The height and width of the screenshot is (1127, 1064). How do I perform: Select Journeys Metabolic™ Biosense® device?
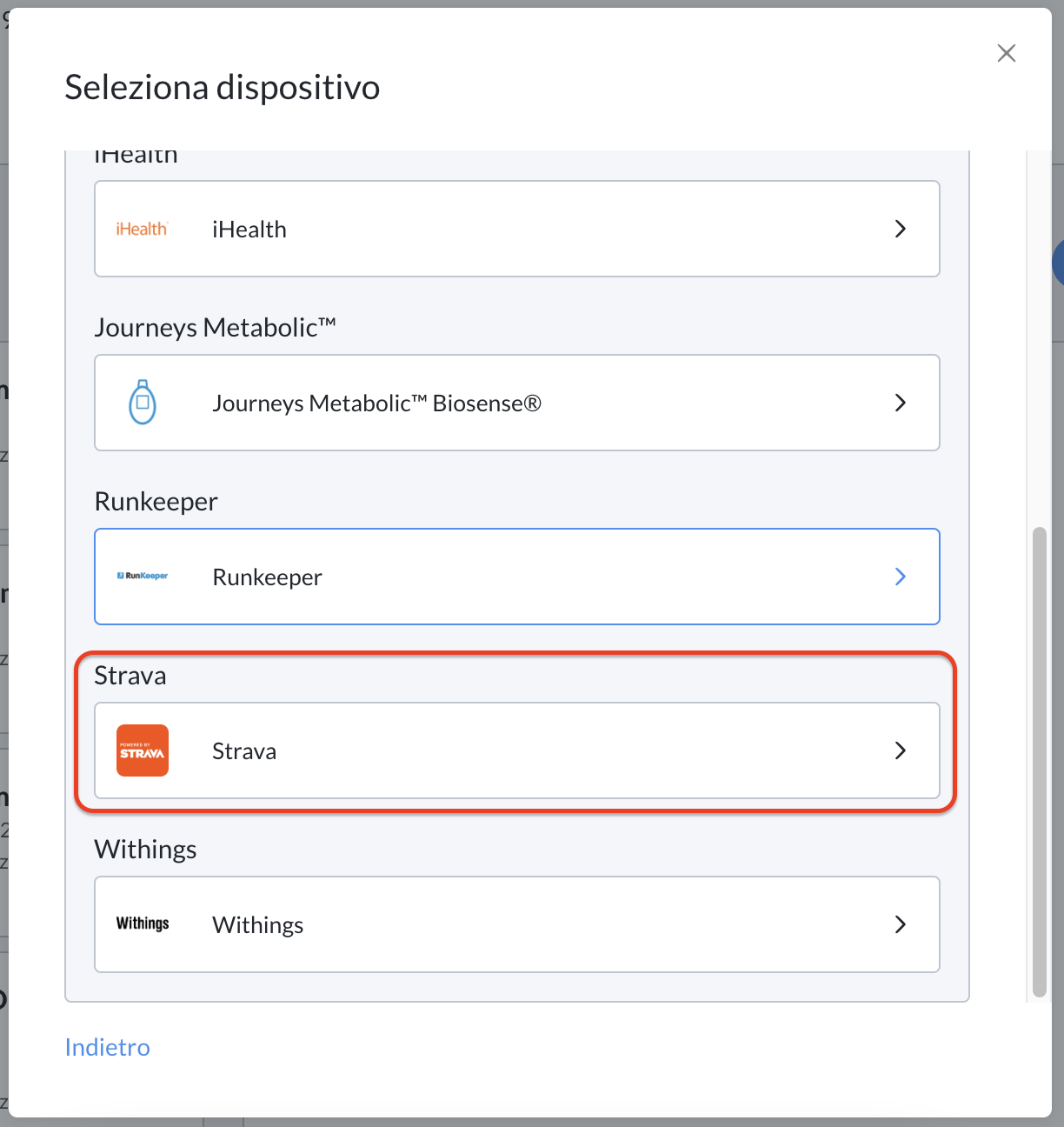pyautogui.click(x=517, y=403)
